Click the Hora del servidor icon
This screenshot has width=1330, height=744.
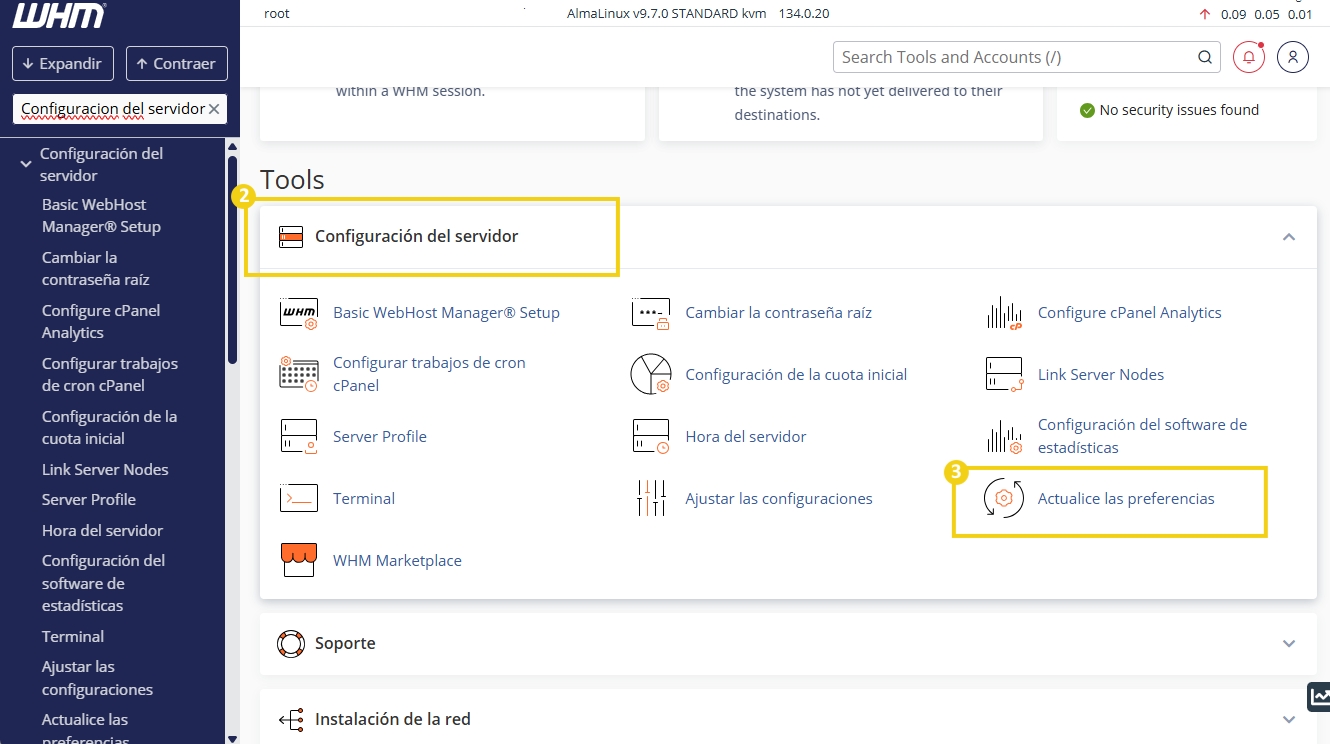point(651,436)
